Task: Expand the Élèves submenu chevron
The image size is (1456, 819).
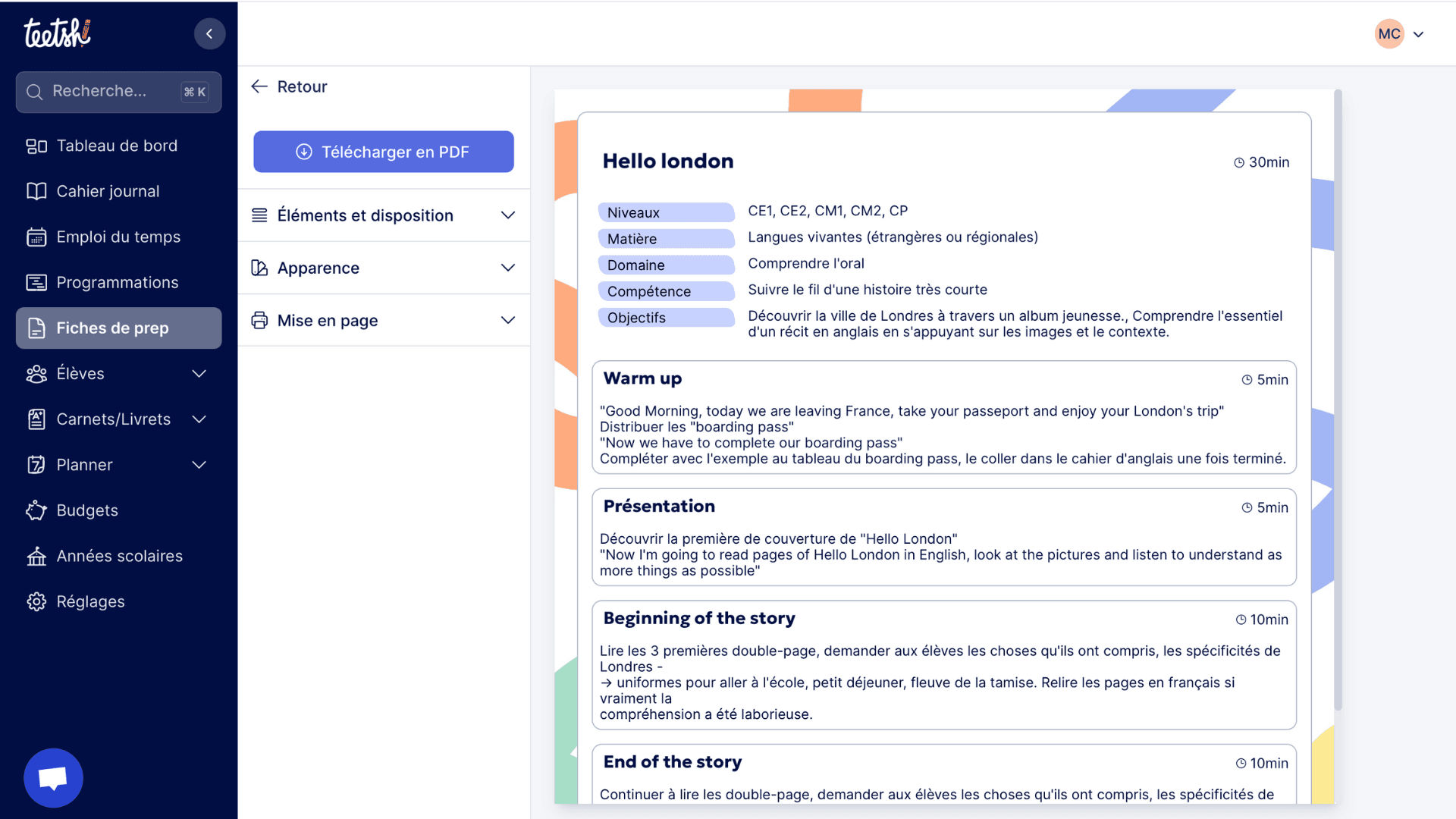Action: coord(199,374)
